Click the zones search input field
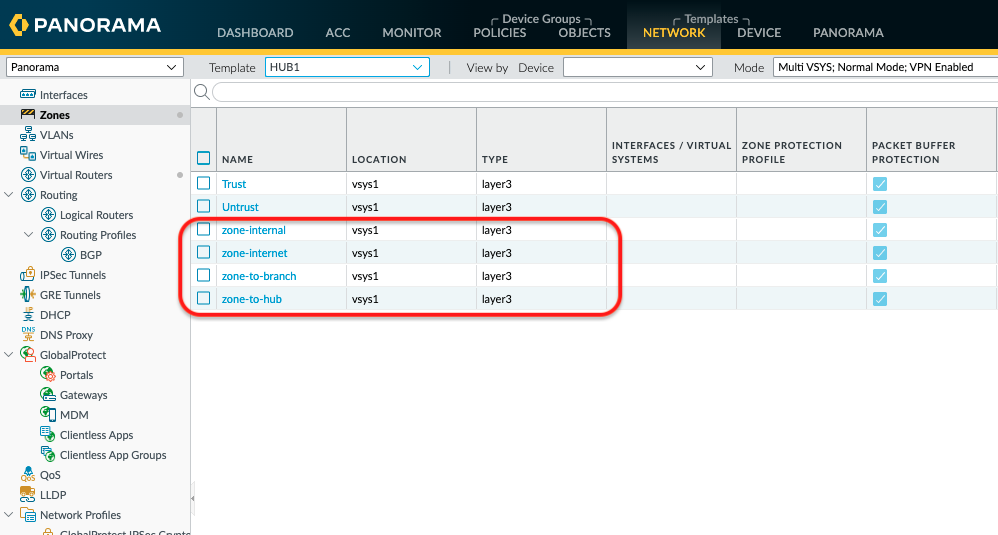 (x=605, y=92)
